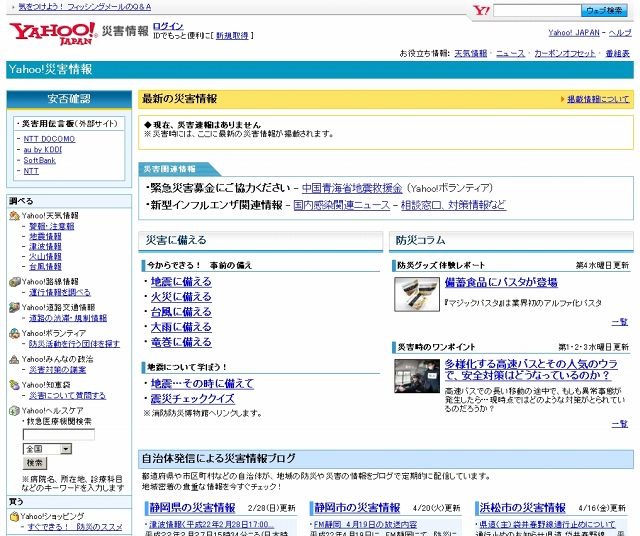Open 天気情報 in お役立ち情報
This screenshot has height=536, width=640.
(471, 53)
